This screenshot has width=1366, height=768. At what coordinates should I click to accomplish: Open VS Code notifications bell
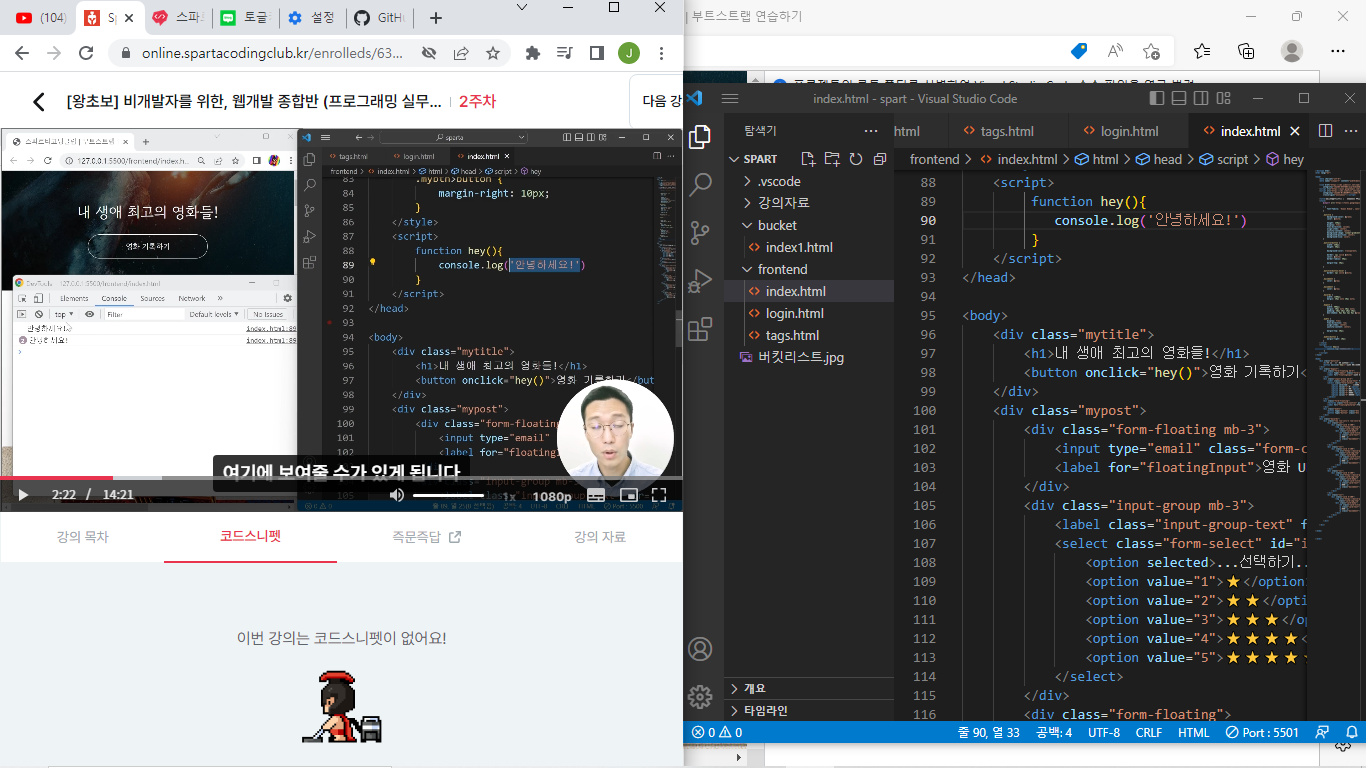(x=1351, y=732)
